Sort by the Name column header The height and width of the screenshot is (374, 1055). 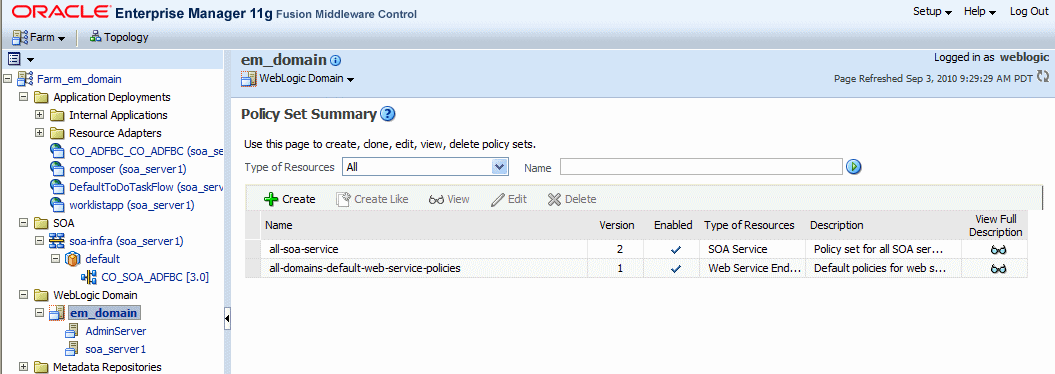(x=279, y=225)
